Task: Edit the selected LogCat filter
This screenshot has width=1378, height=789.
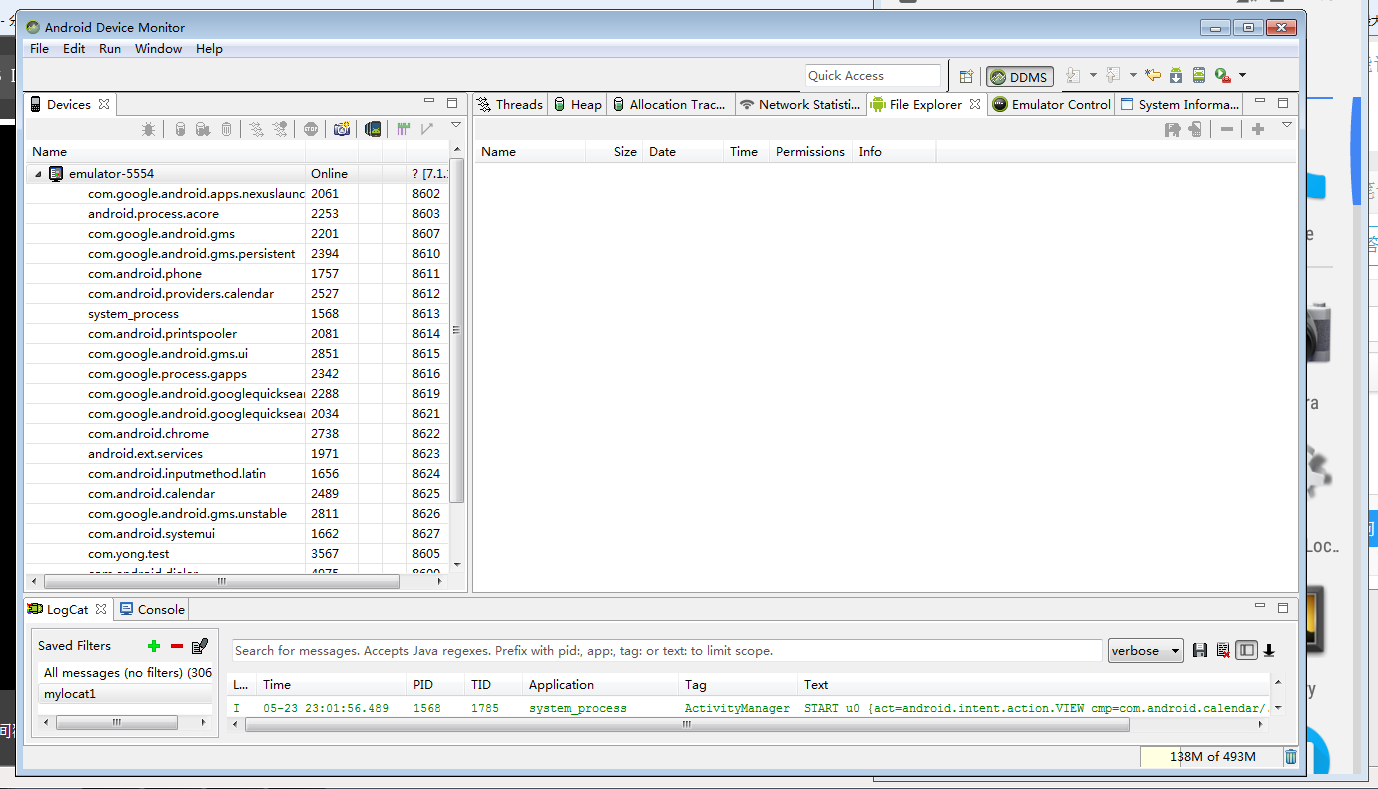Action: click(200, 646)
